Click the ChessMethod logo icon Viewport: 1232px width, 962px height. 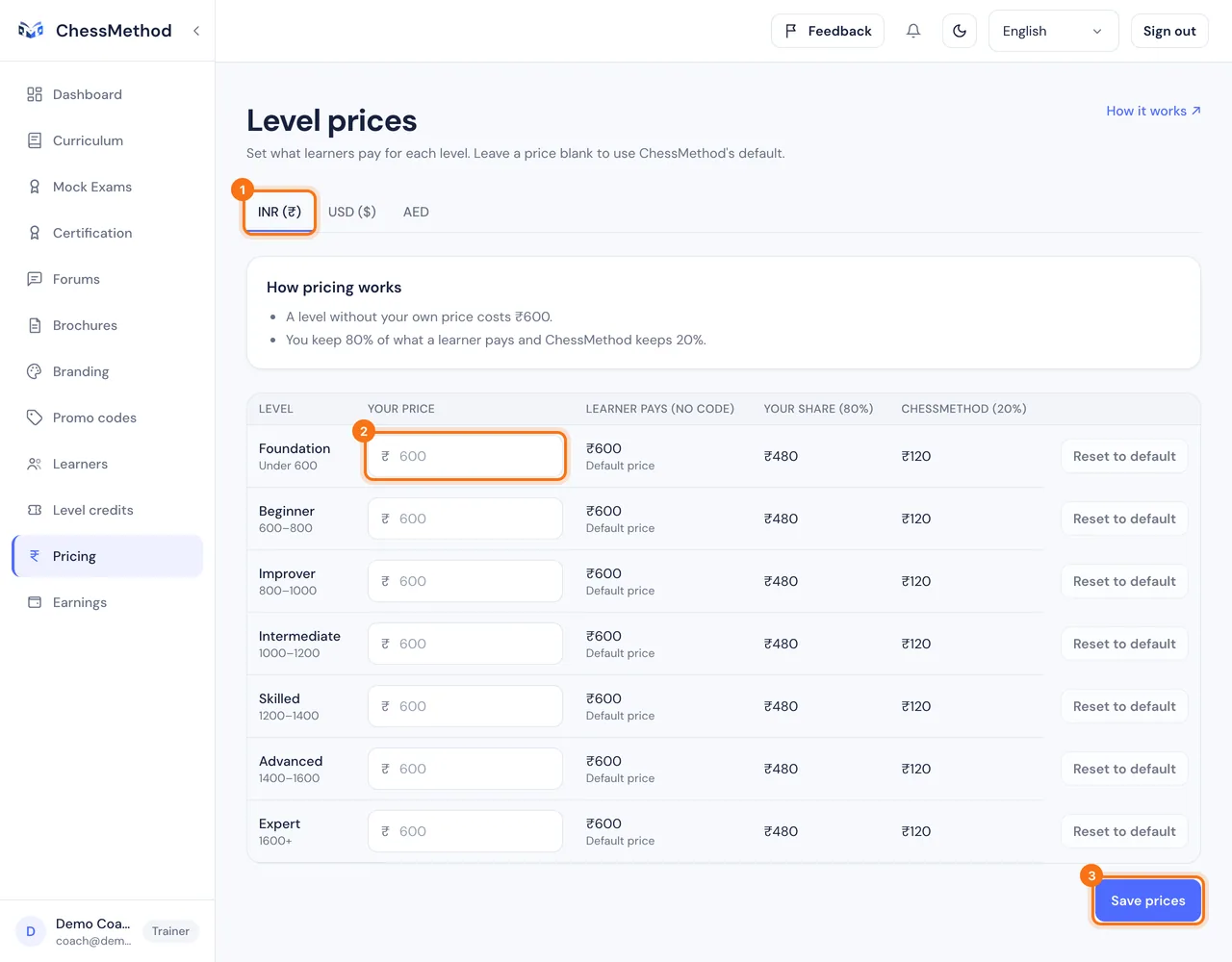point(31,31)
